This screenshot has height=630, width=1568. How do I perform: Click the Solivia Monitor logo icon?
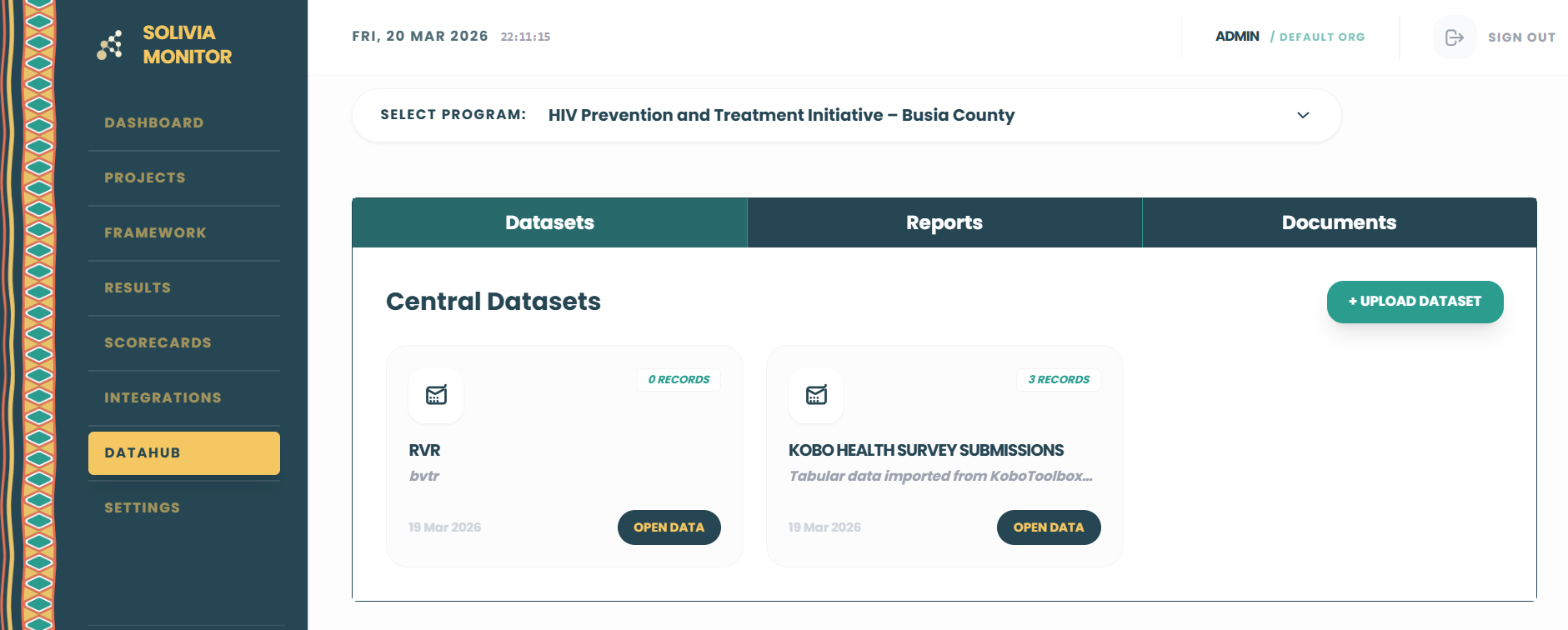pyautogui.click(x=110, y=45)
